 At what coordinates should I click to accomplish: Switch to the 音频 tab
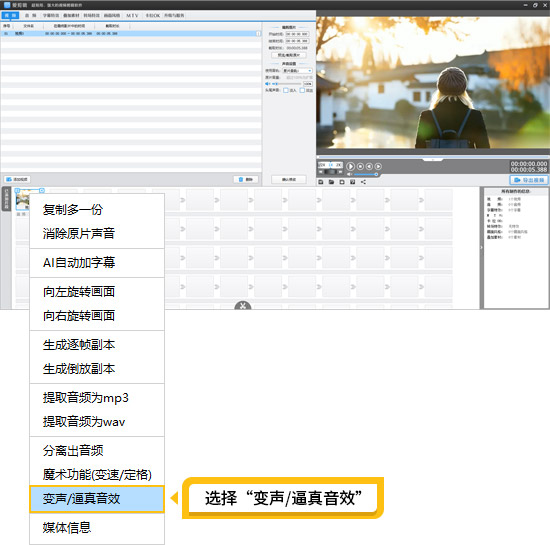[31, 15]
